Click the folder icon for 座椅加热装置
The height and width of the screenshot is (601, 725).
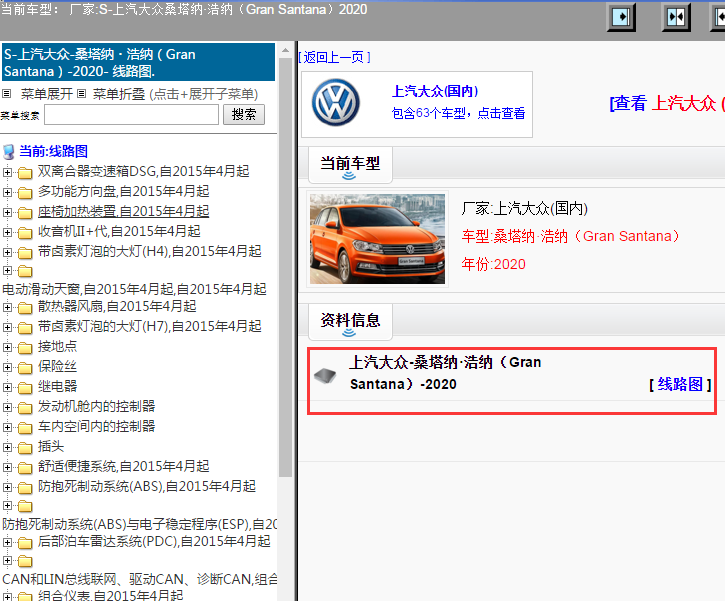pyautogui.click(x=25, y=213)
